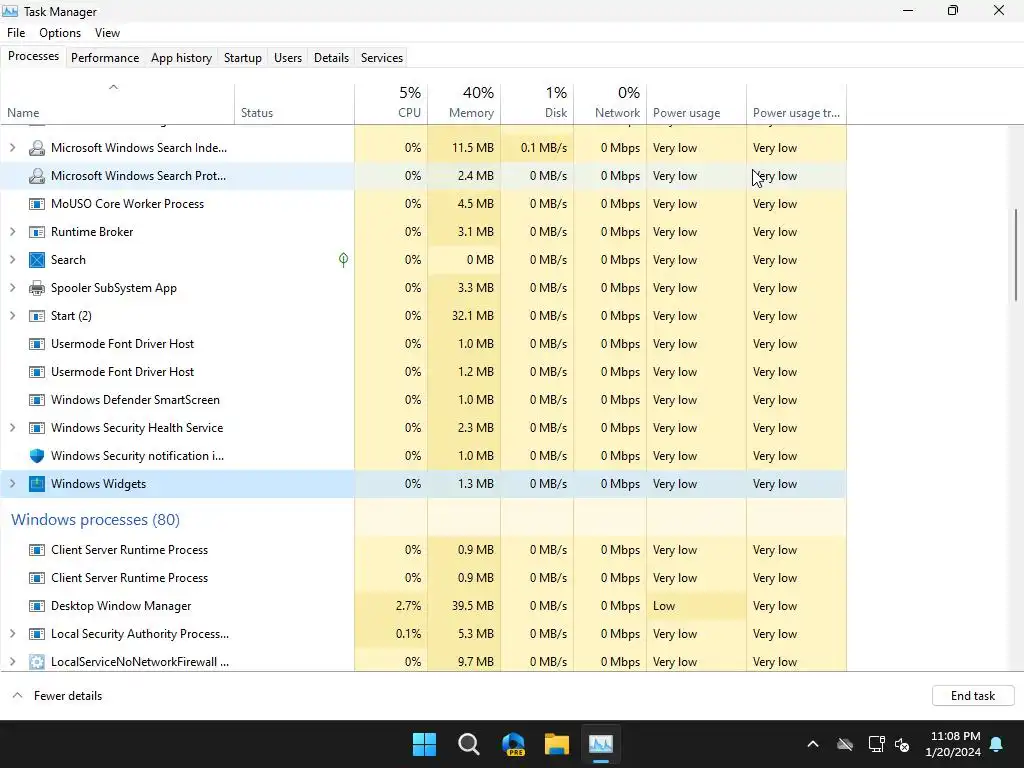Switch to the Performance tab

(x=105, y=57)
